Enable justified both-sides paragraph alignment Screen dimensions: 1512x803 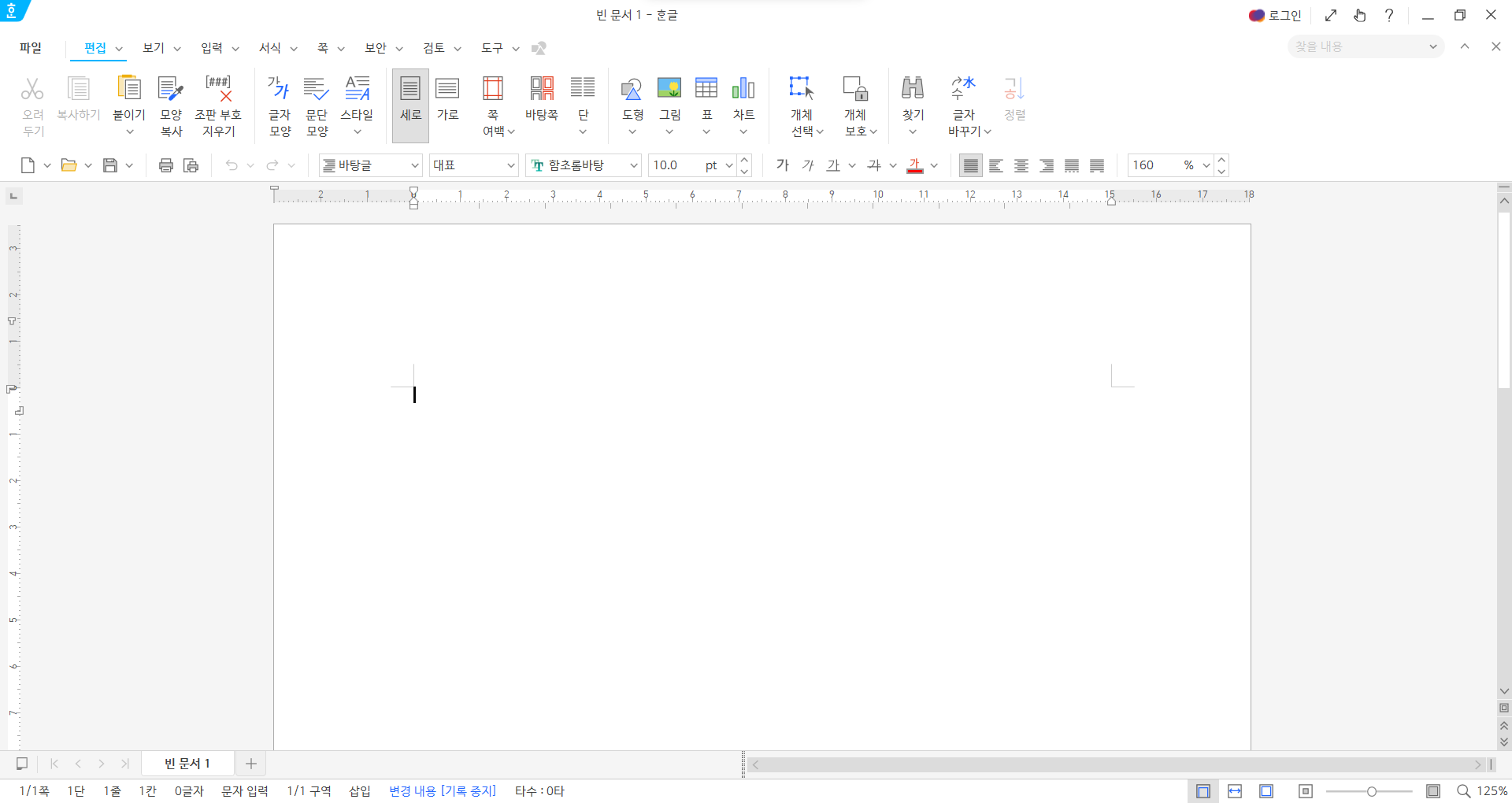[970, 165]
